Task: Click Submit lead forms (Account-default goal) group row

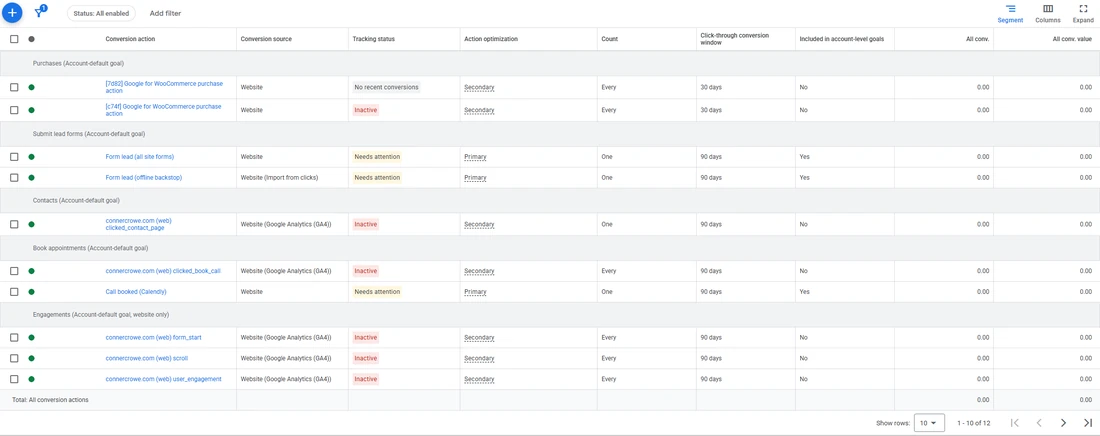Action: point(550,133)
